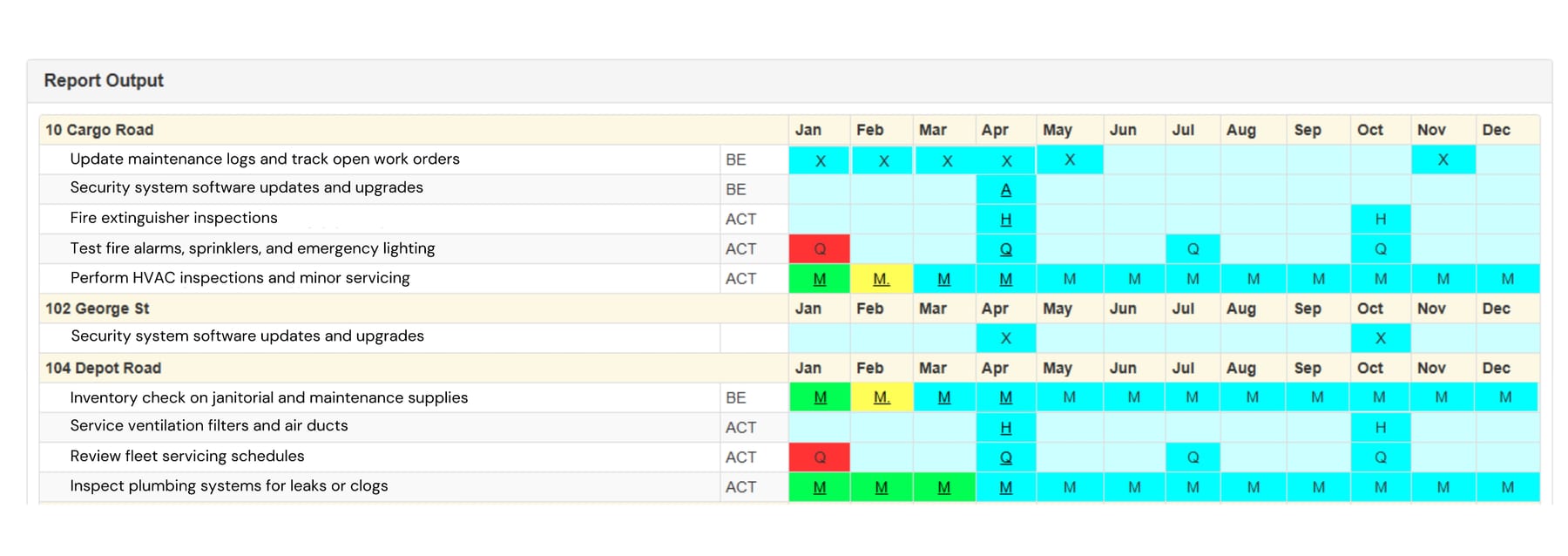This screenshot has height=556, width=1568.
Task: Click 'Review fleet servicing schedules' row label
Action: [x=187, y=457]
